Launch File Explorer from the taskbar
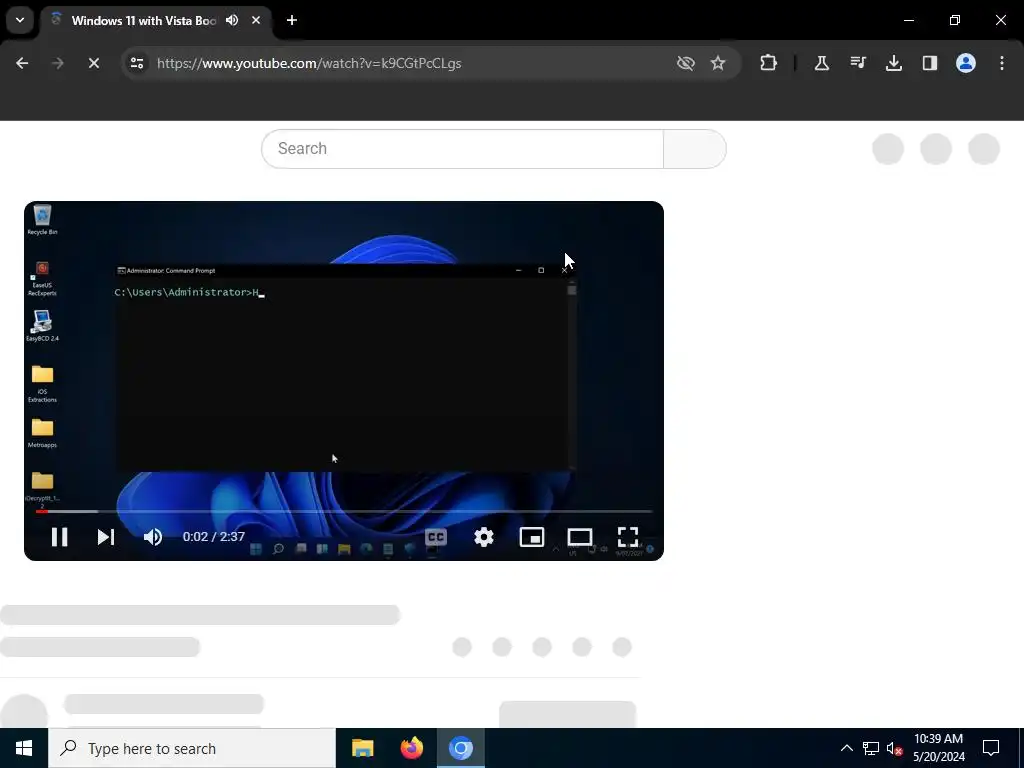 click(362, 748)
